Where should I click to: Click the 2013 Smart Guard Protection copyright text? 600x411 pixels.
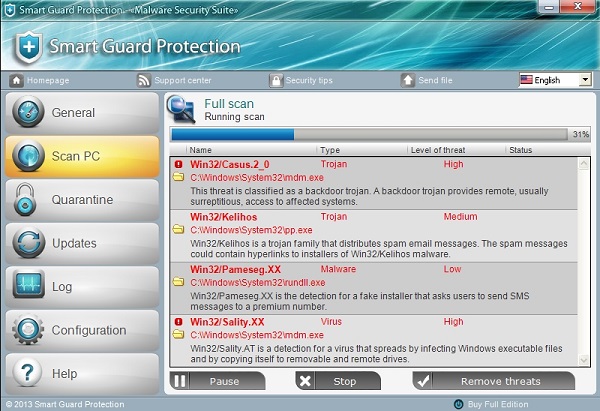(x=65, y=404)
